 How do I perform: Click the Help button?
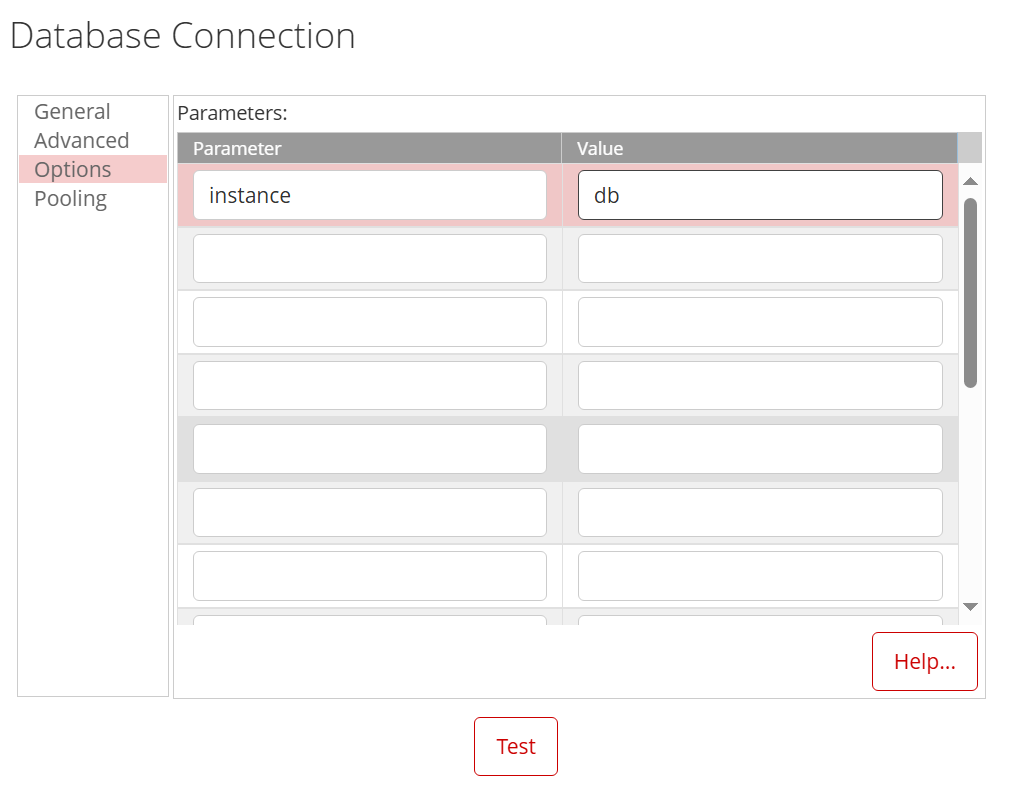[x=924, y=661]
